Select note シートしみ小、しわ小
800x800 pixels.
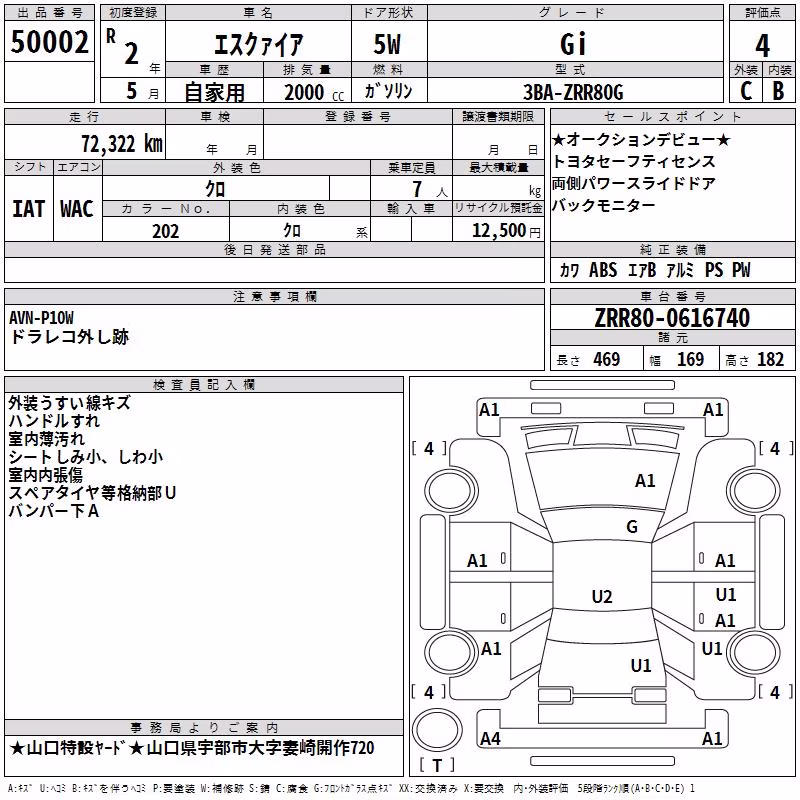pyautogui.click(x=86, y=457)
